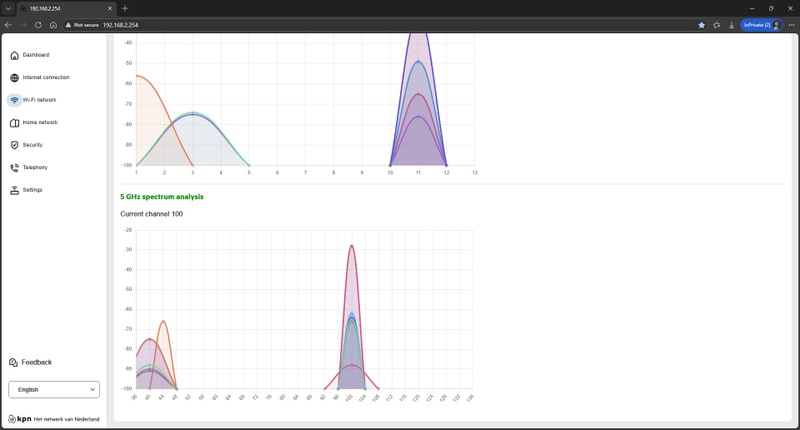The width and height of the screenshot is (800, 430).
Task: Click the InPrivate profile button
Action: coord(761,24)
